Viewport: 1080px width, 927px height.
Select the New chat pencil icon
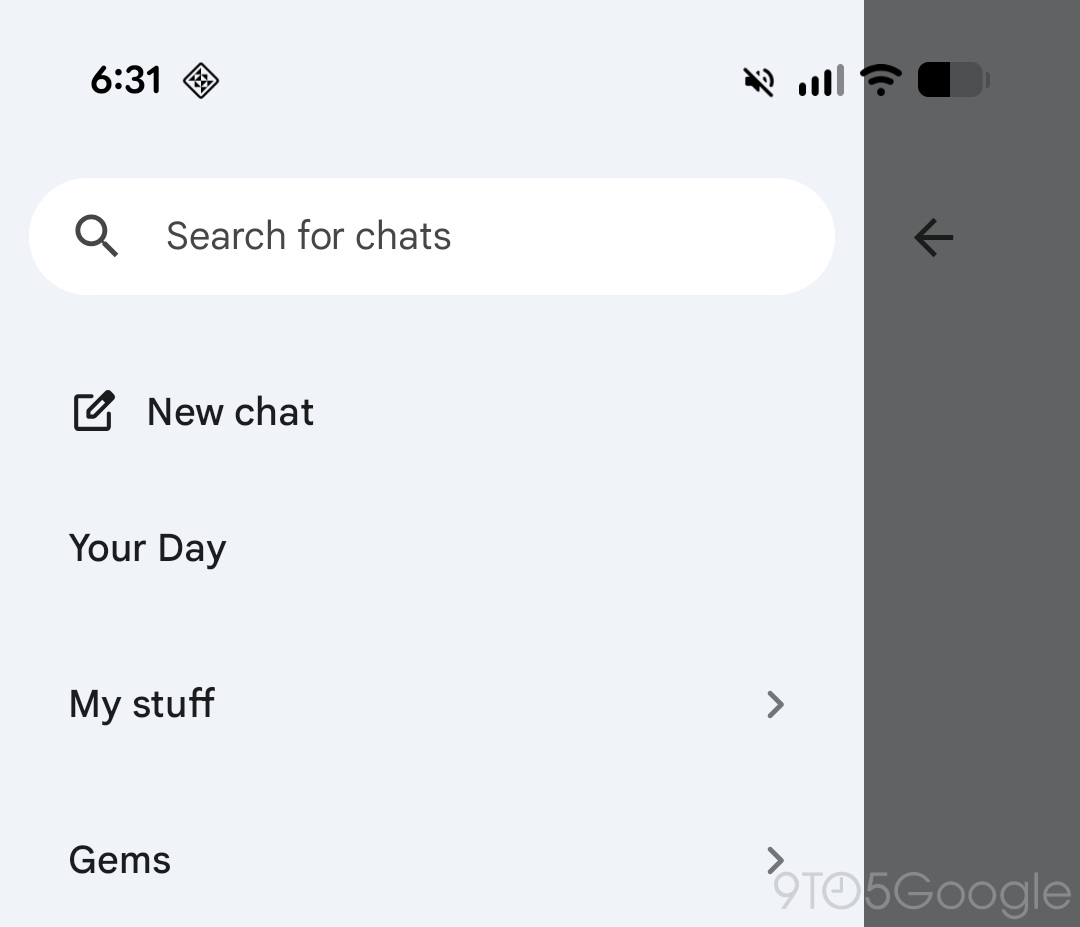pyautogui.click(x=93, y=411)
